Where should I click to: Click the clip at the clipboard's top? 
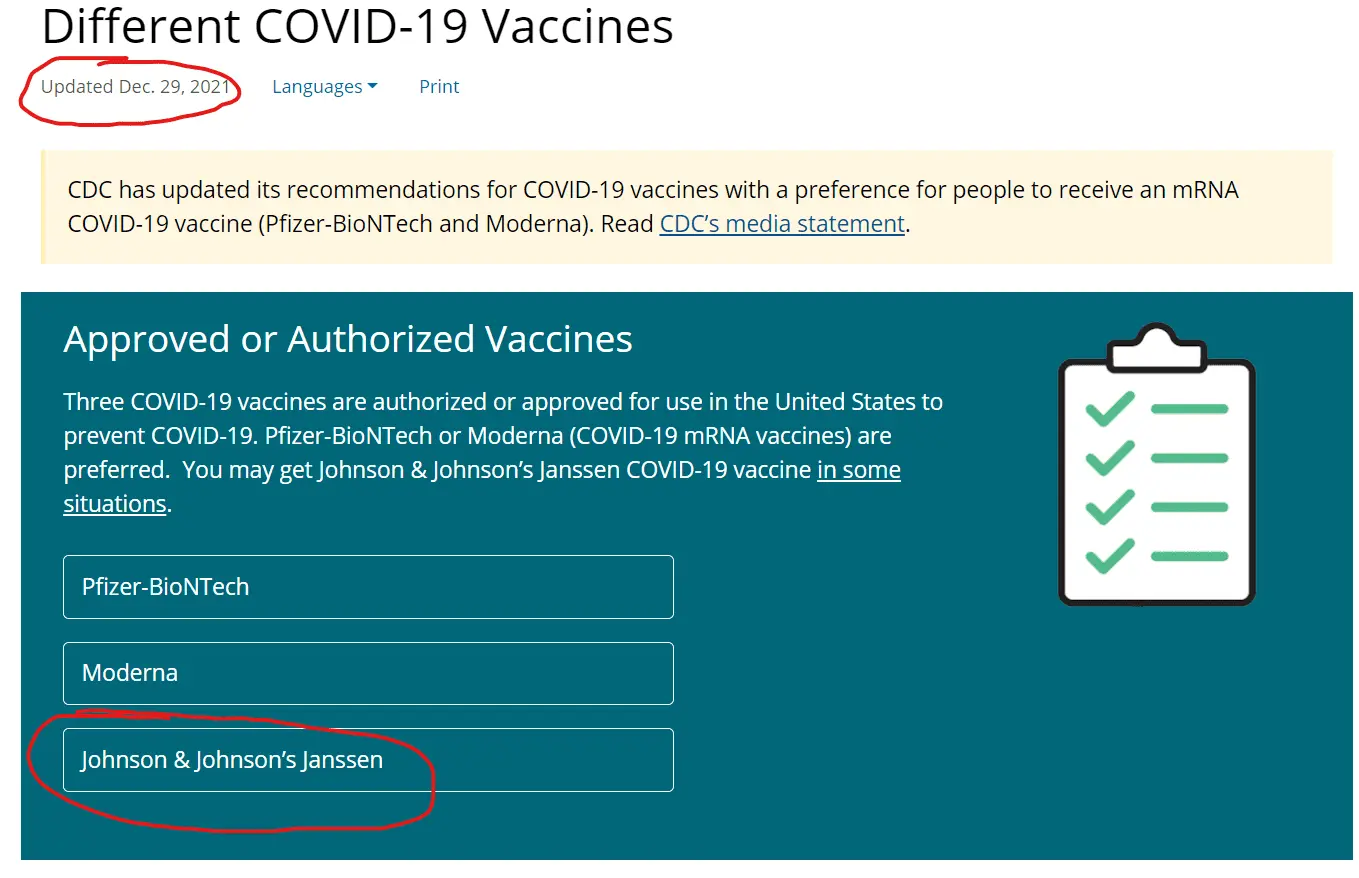[1156, 345]
